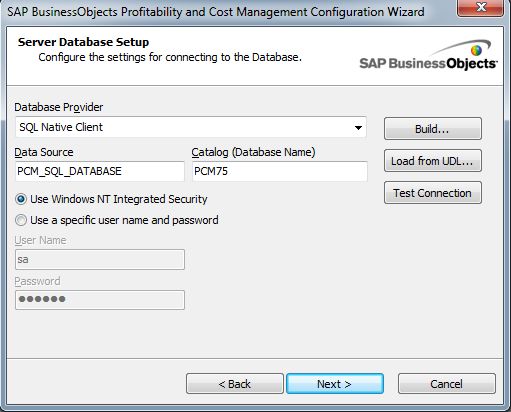Image resolution: width=511 pixels, height=412 pixels.
Task: Proceed with the Next > button
Action: pos(335,384)
